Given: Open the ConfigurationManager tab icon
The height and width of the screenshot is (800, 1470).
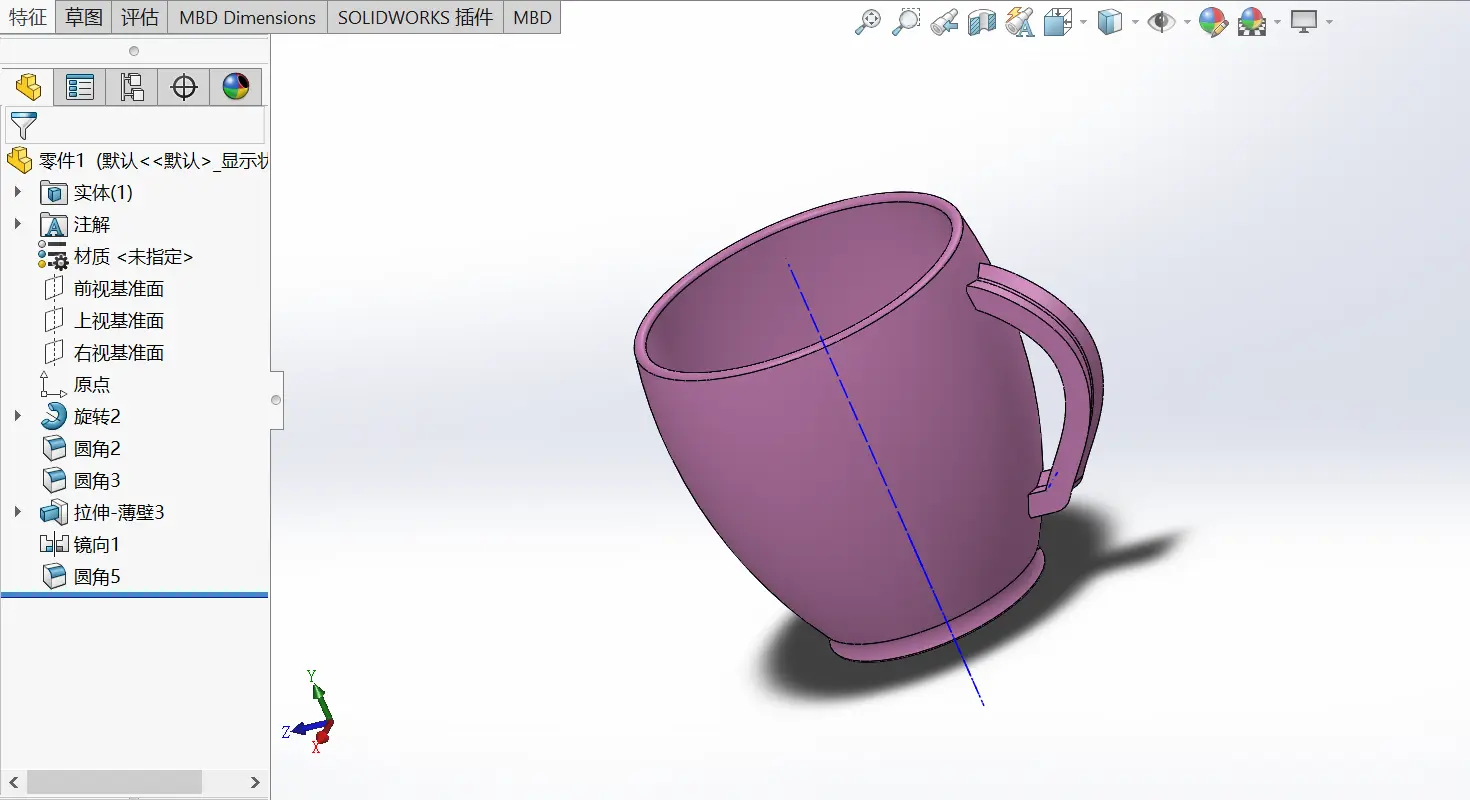Looking at the screenshot, I should click(132, 87).
